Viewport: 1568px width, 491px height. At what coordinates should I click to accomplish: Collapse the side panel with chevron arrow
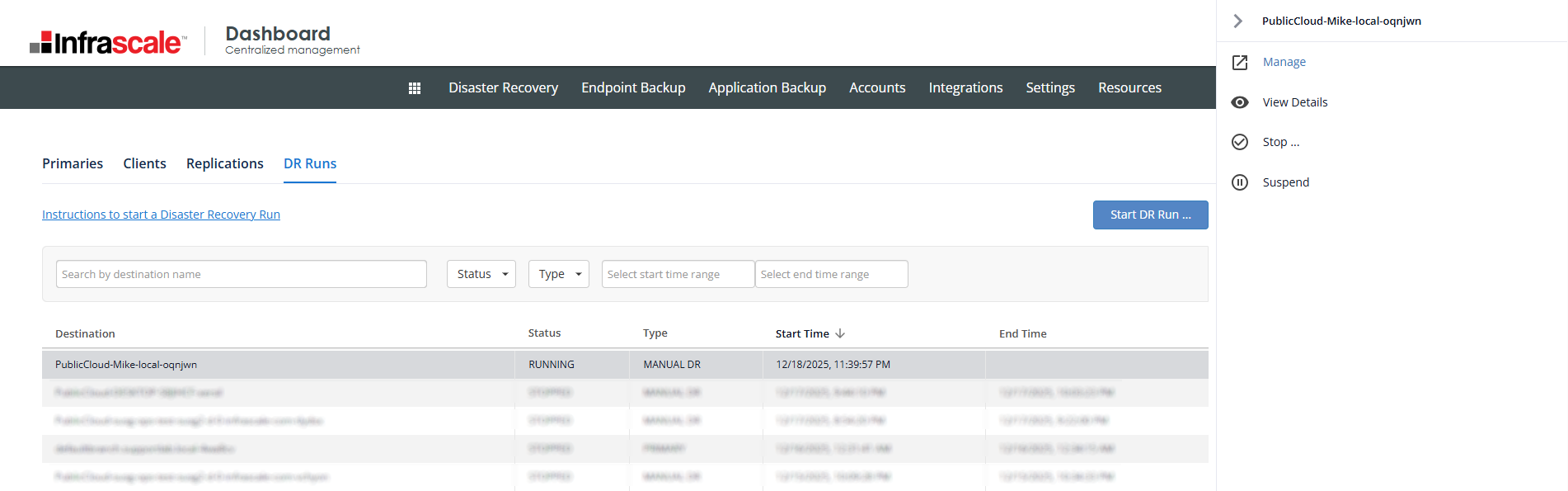(x=1237, y=21)
